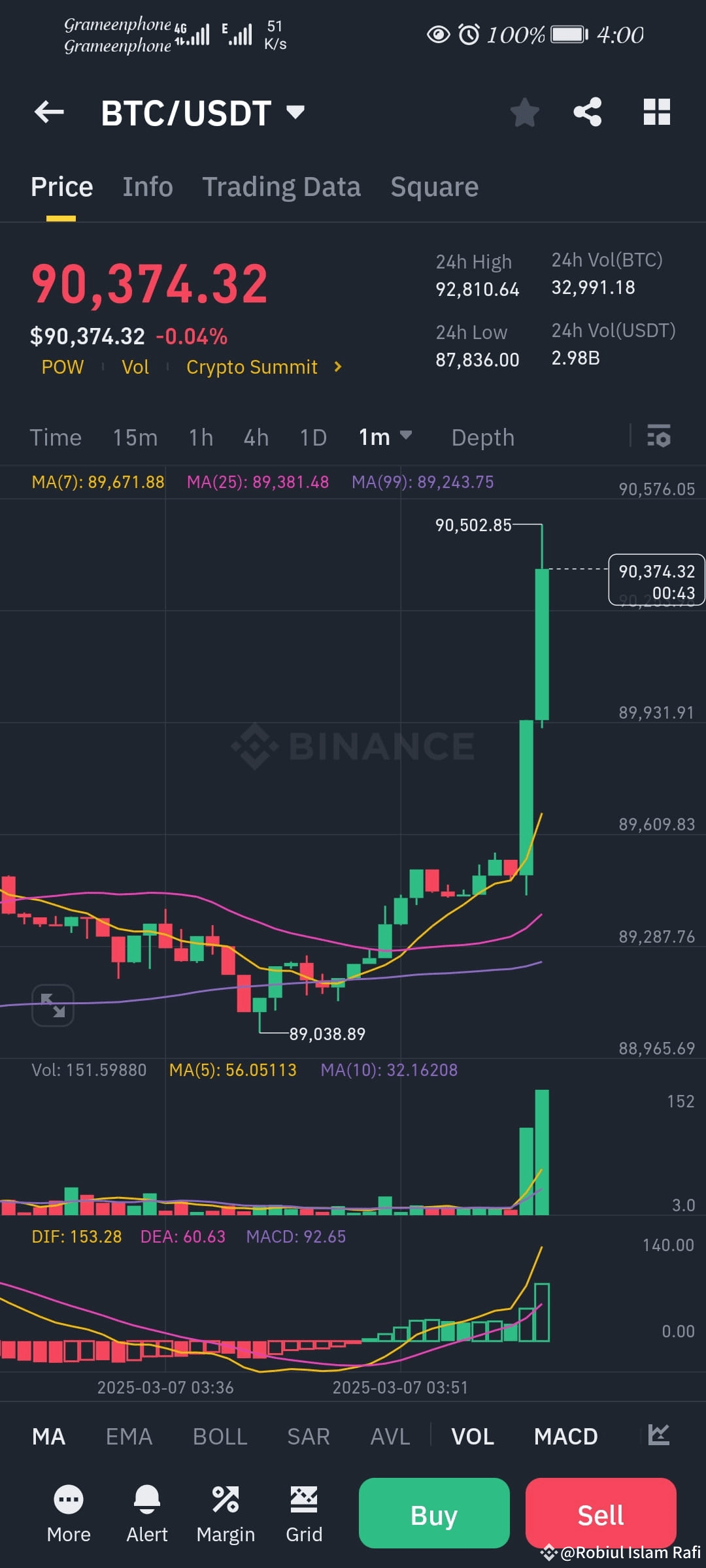Tap the back arrow icon
Image resolution: width=706 pixels, height=1568 pixels.
pyautogui.click(x=49, y=112)
